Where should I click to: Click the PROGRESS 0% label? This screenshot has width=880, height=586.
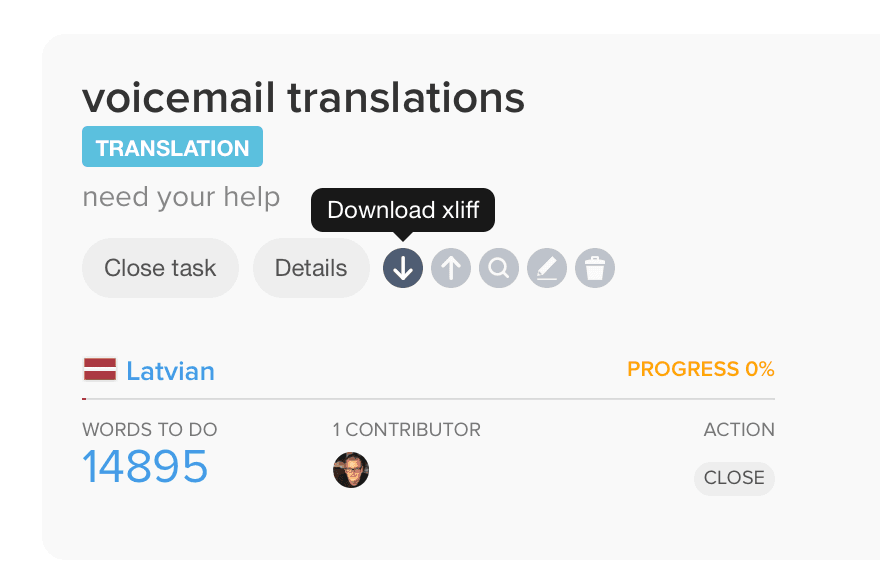point(700,369)
